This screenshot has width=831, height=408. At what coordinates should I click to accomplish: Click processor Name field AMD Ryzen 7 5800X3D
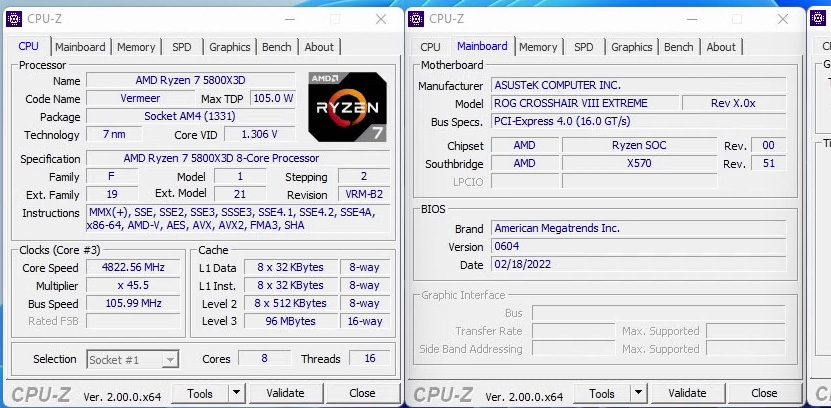pyautogui.click(x=191, y=81)
